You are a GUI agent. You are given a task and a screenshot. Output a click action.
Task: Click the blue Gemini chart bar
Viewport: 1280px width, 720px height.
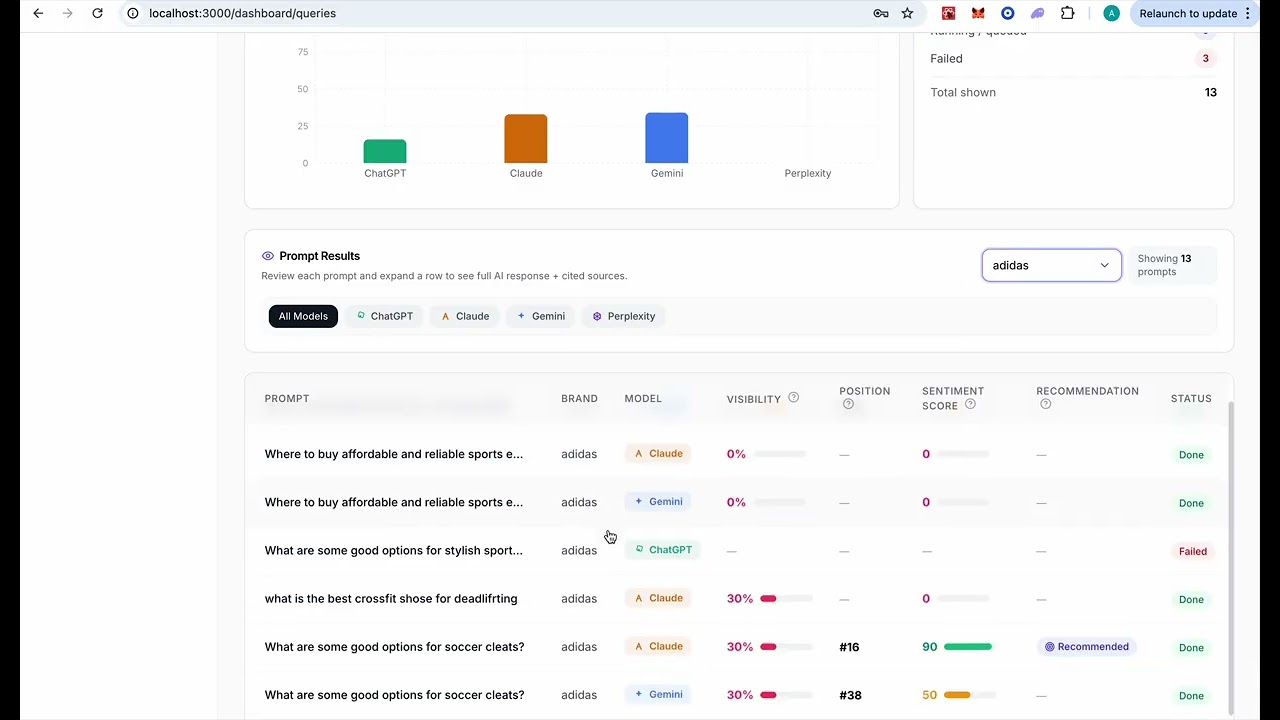tap(667, 137)
